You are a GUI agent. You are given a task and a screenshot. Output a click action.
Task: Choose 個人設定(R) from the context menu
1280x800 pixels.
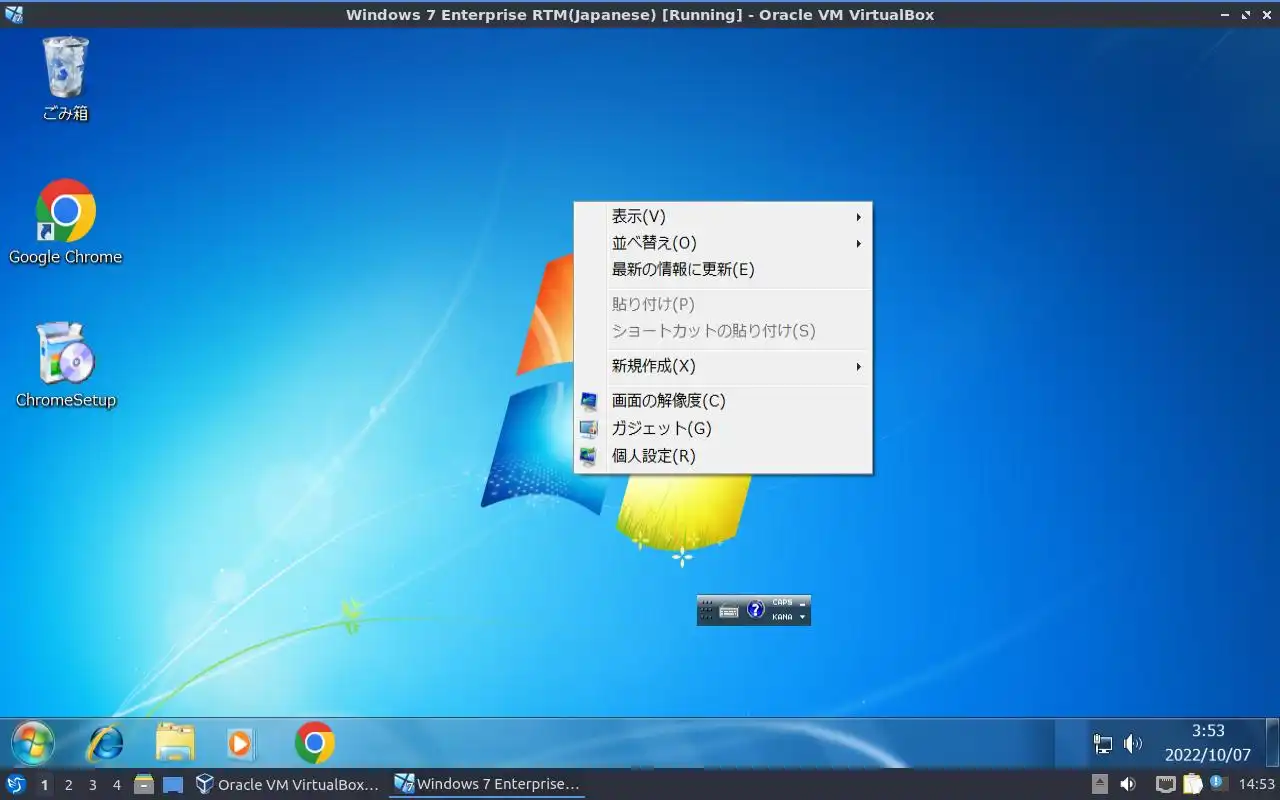pyautogui.click(x=723, y=456)
